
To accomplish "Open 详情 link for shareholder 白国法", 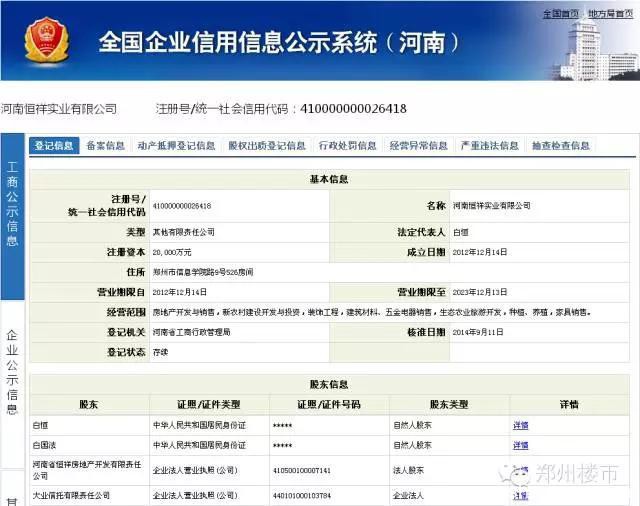I will pyautogui.click(x=520, y=445).
